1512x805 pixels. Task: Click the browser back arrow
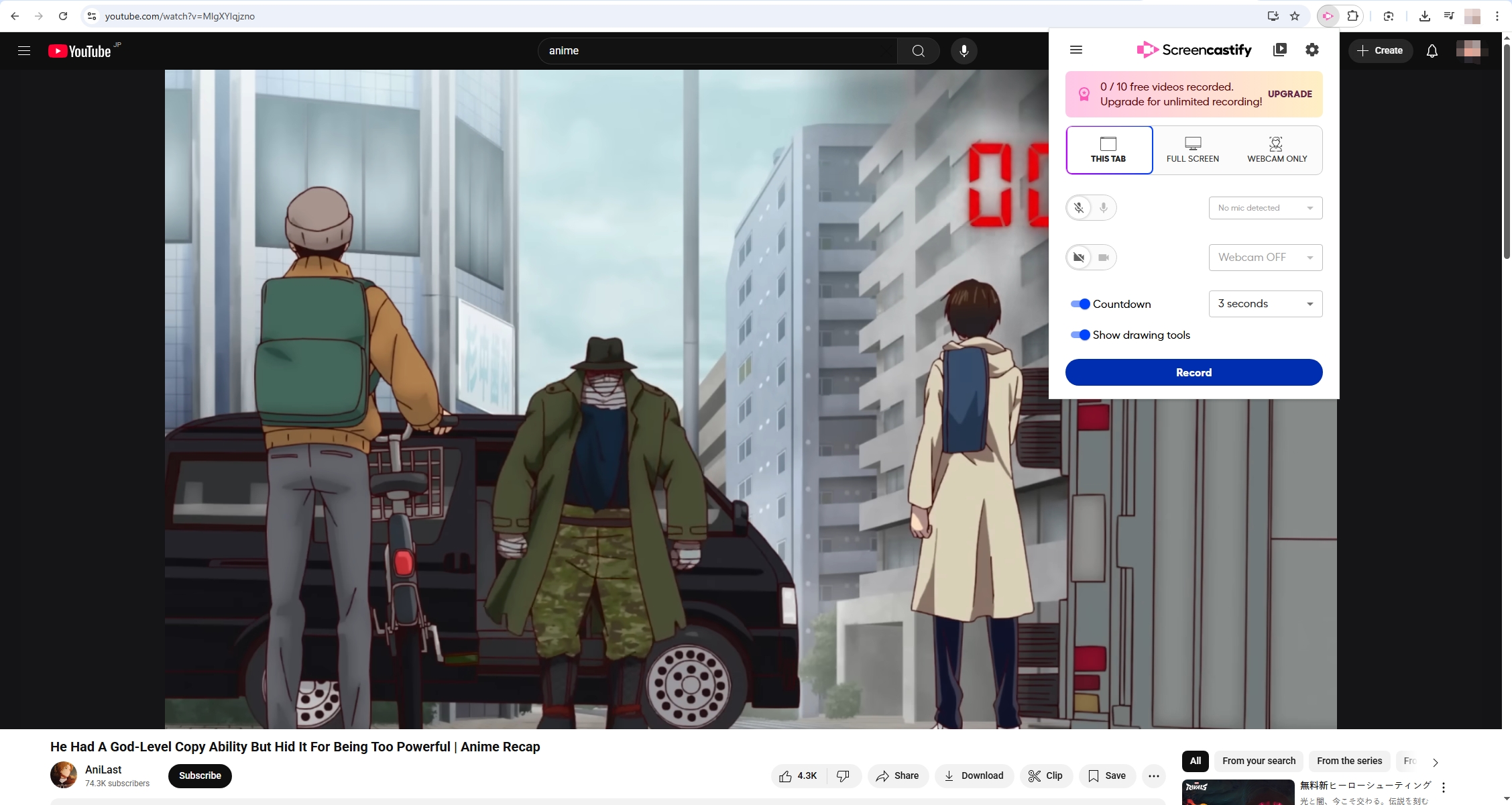(15, 16)
